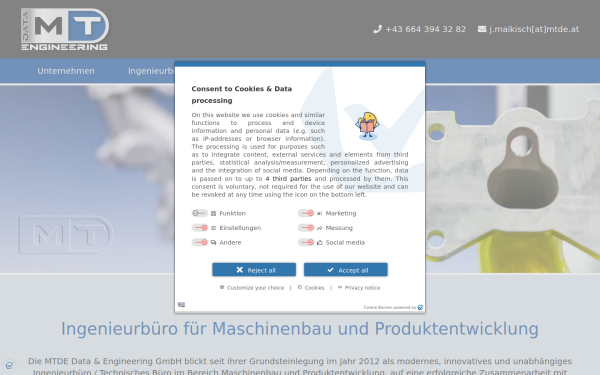
Task: Open the language flag selector
Action: (x=181, y=305)
